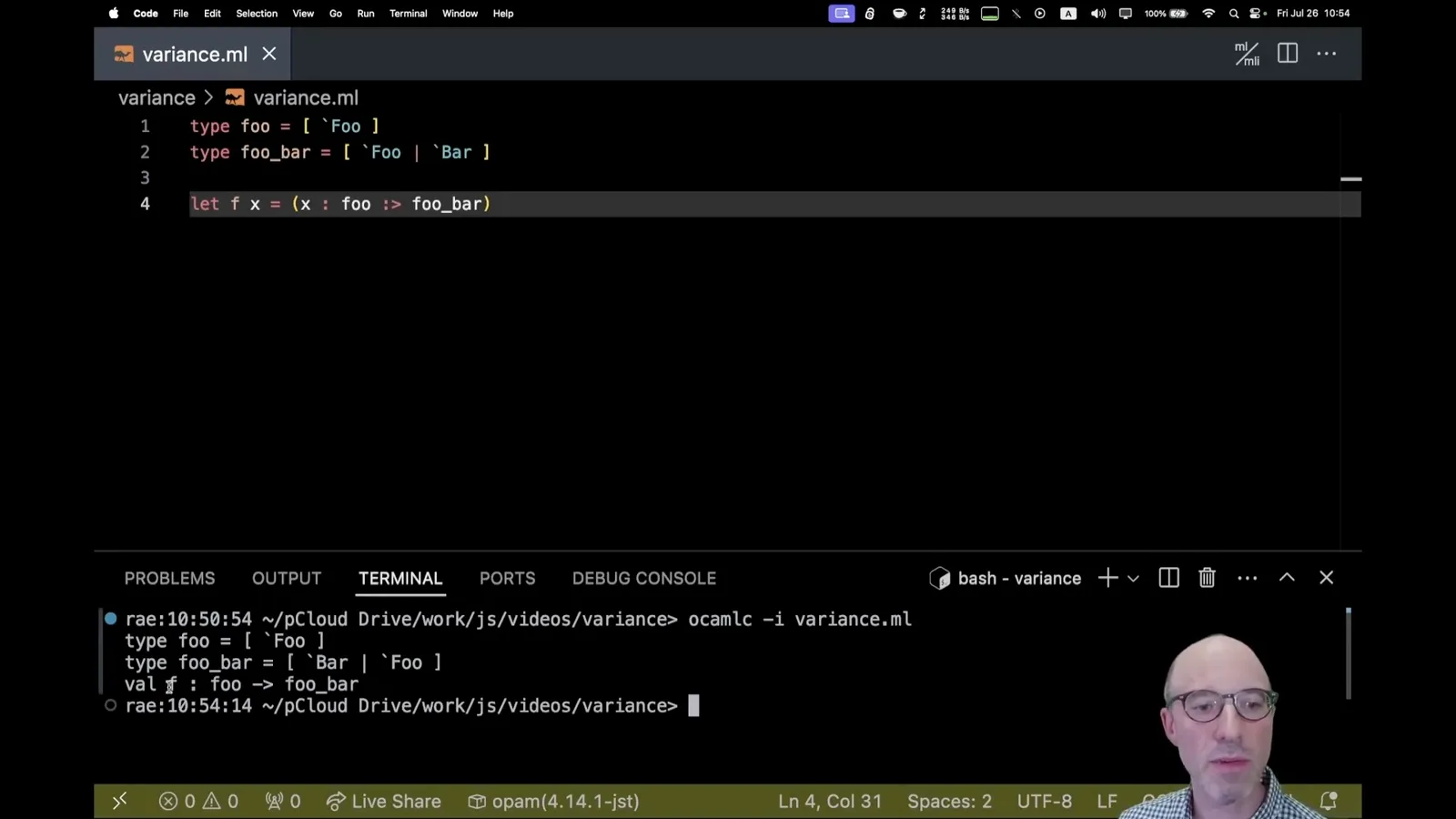Select the variance folder breadcrumb

(157, 97)
